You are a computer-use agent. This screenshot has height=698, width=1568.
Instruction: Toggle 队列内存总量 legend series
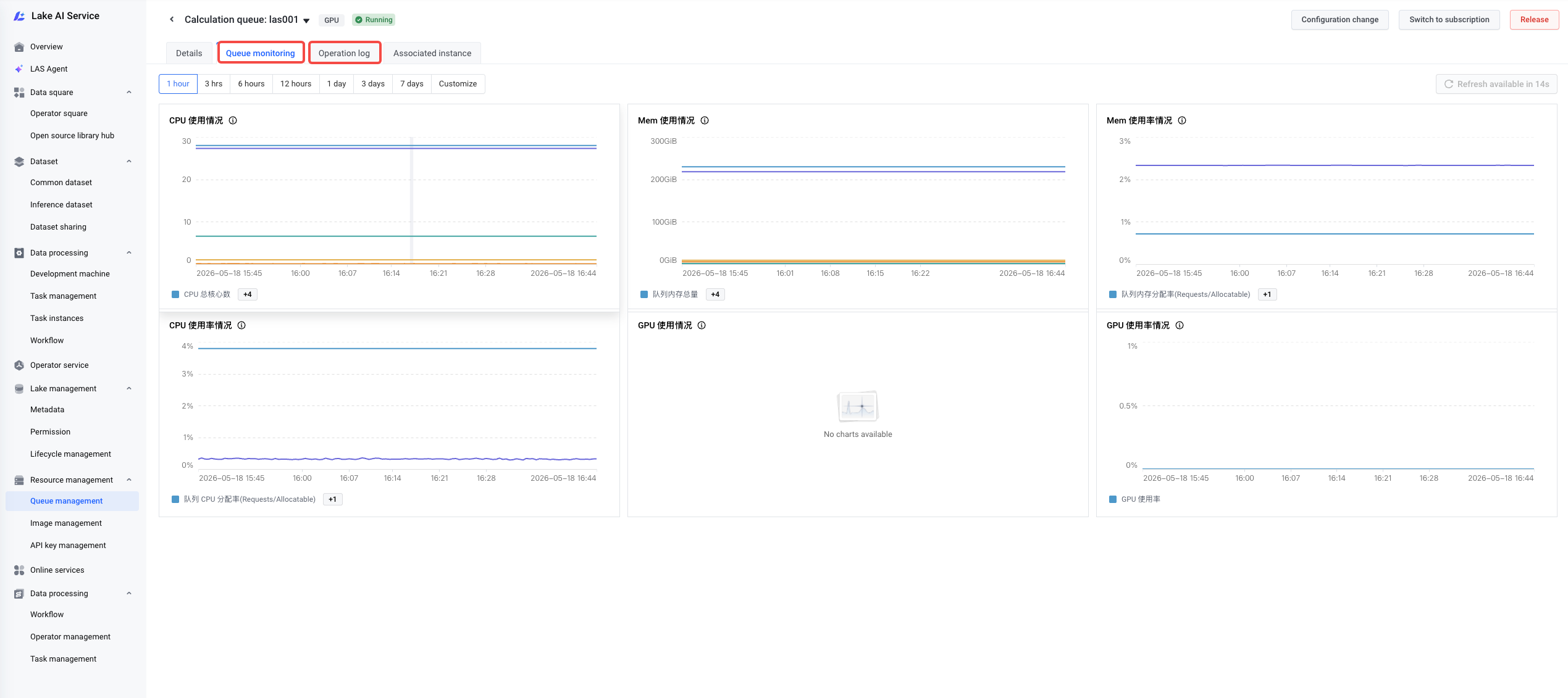tap(669, 295)
